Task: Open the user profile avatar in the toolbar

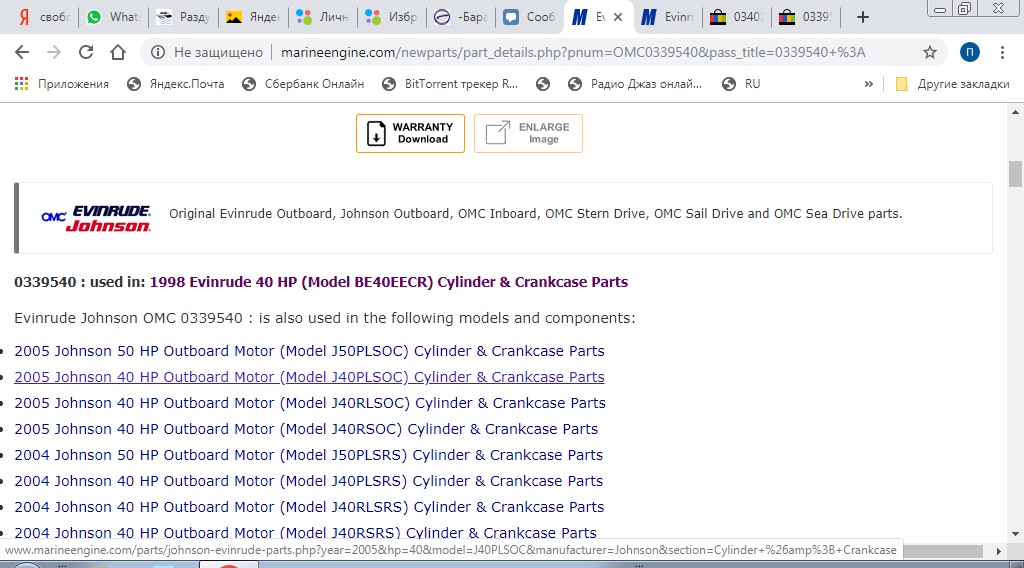Action: point(969,52)
